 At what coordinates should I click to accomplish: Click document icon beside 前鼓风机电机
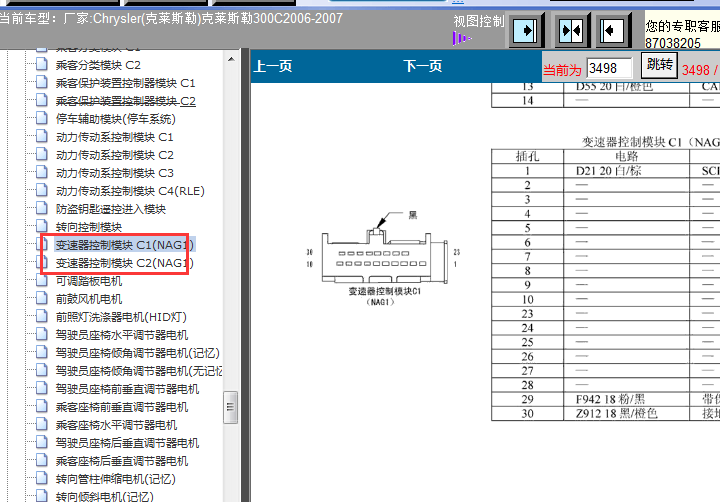tap(41, 298)
